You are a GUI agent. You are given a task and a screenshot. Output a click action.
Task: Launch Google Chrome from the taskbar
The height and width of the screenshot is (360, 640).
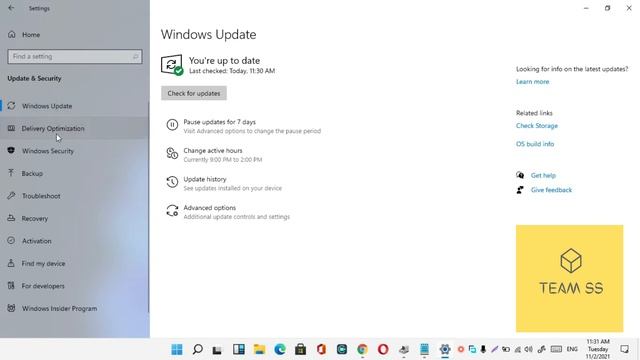[x=362, y=349]
